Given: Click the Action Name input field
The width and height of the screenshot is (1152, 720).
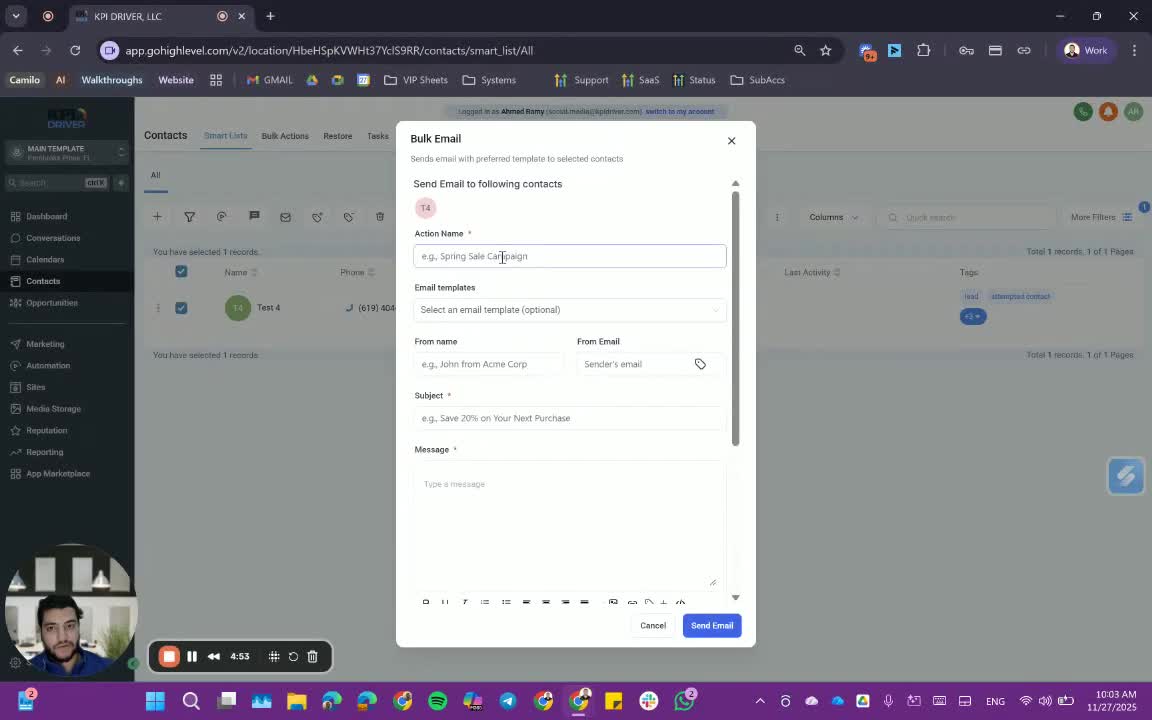Looking at the screenshot, I should pyautogui.click(x=569, y=256).
